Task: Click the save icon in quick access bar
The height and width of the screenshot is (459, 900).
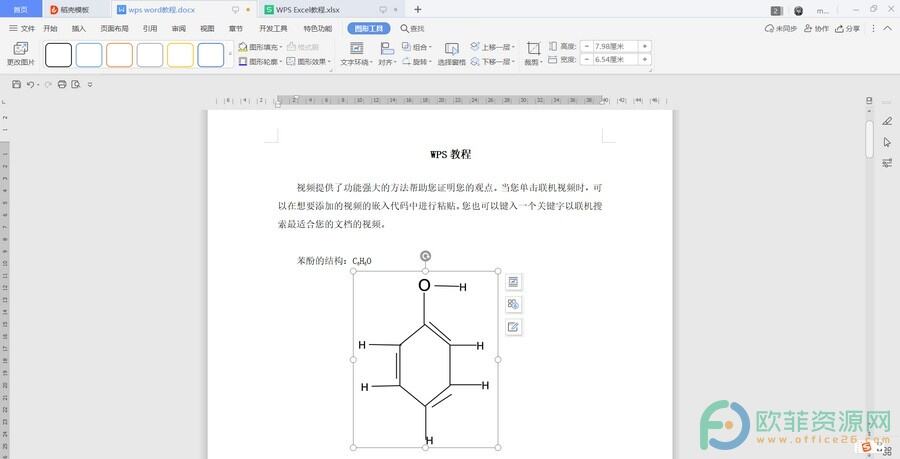Action: [x=16, y=84]
